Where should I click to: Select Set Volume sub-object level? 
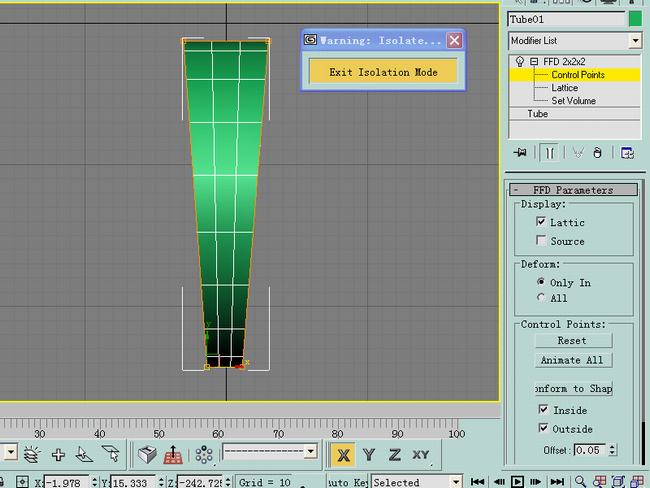point(573,101)
